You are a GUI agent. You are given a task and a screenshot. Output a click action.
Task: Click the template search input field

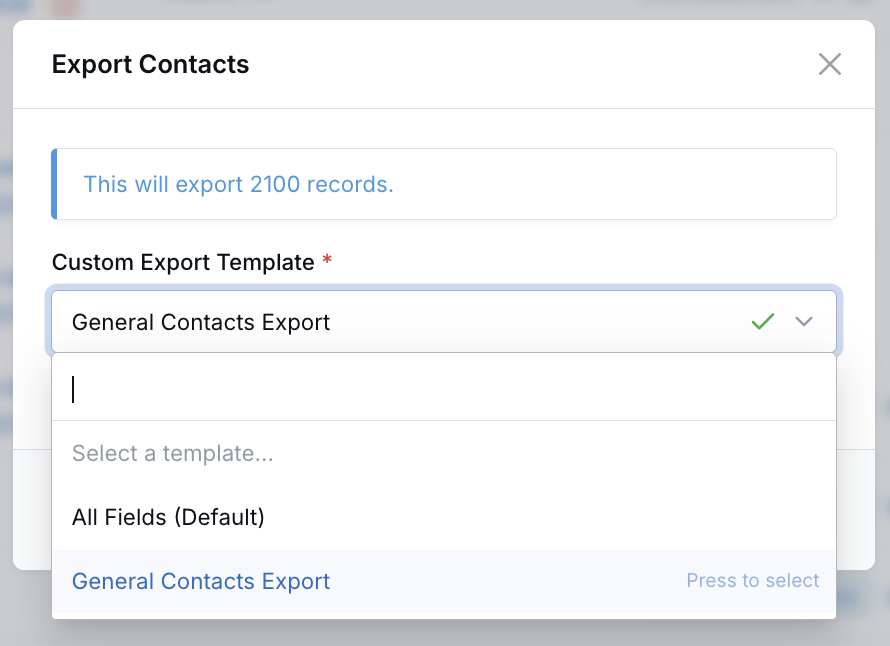click(300, 389)
